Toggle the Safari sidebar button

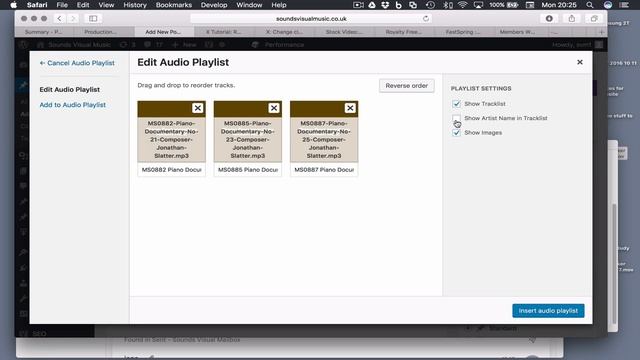(93, 18)
